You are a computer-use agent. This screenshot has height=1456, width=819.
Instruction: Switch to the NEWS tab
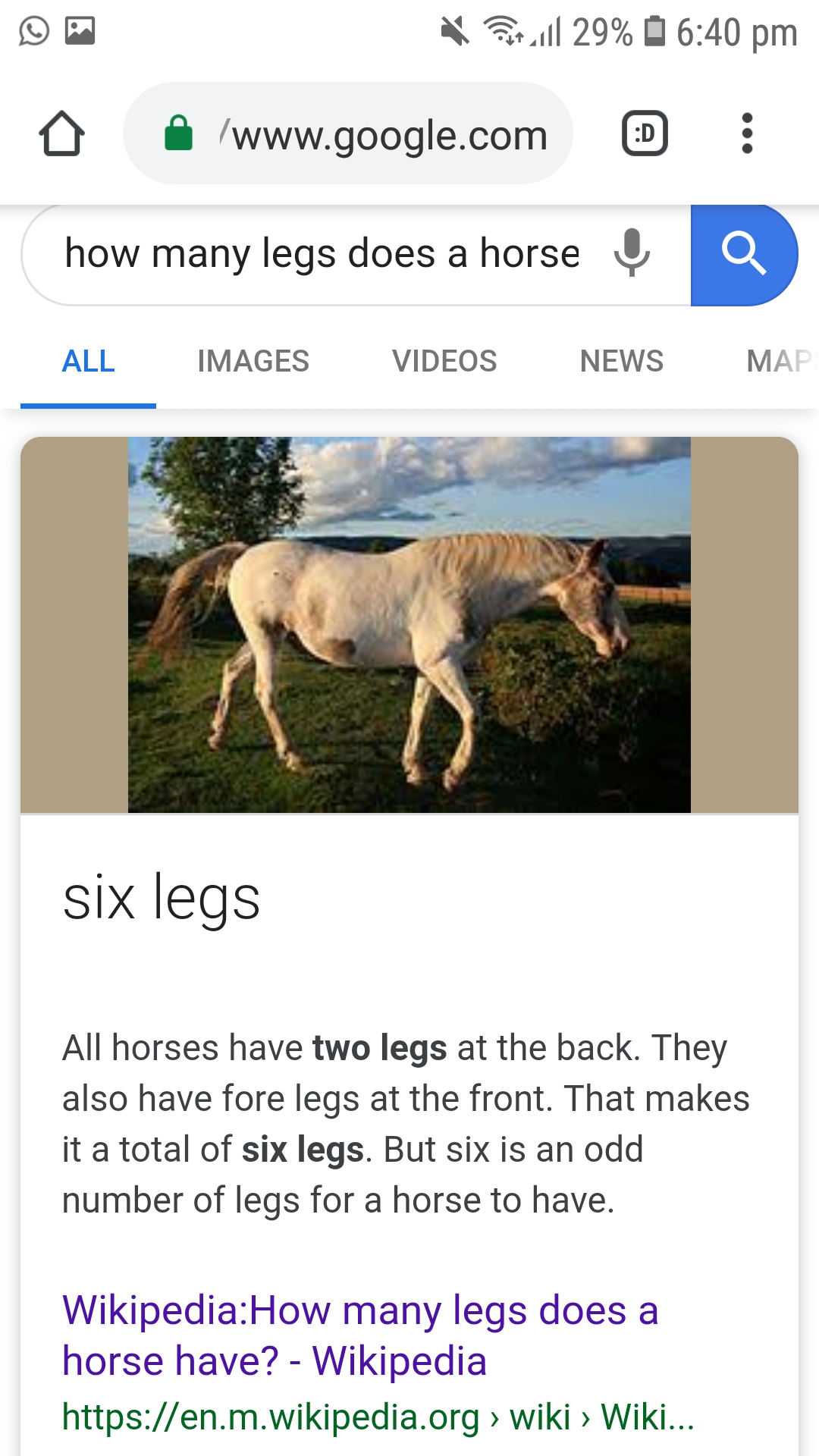pyautogui.click(x=622, y=362)
